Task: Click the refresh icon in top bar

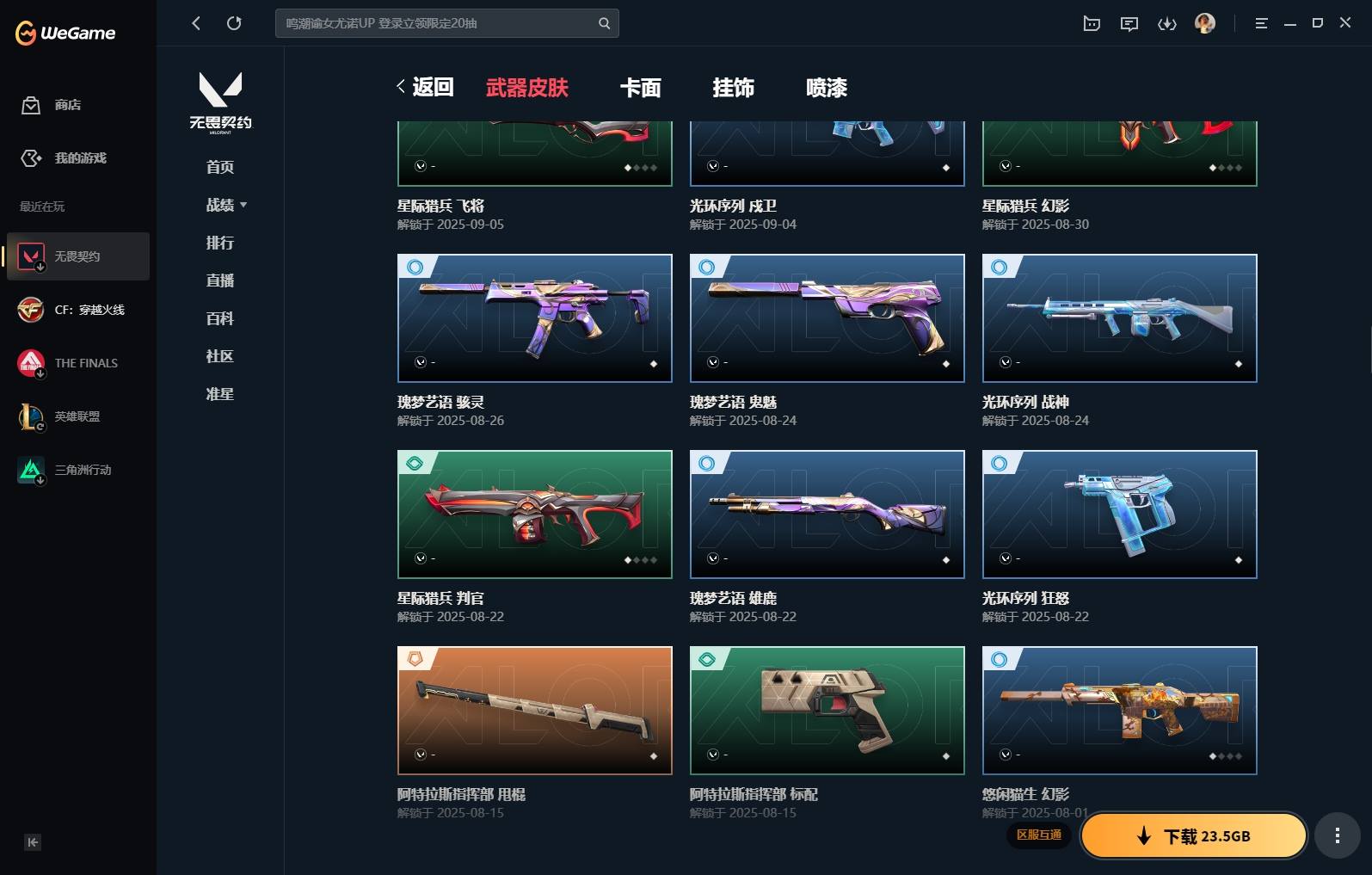Action: click(234, 23)
